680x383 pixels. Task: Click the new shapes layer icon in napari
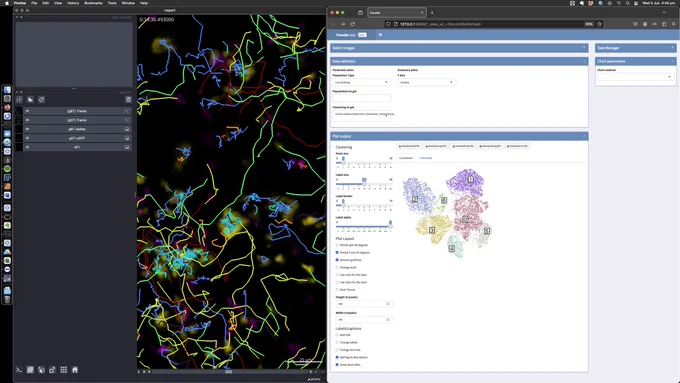click(30, 100)
